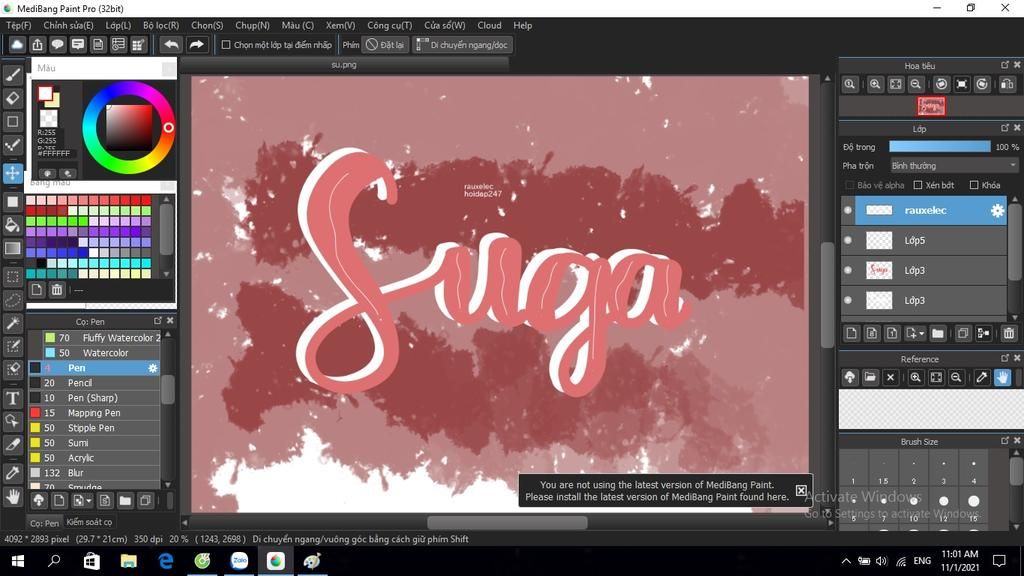Image resolution: width=1024 pixels, height=576 pixels.
Task: Close the update notification popup
Action: (x=801, y=490)
